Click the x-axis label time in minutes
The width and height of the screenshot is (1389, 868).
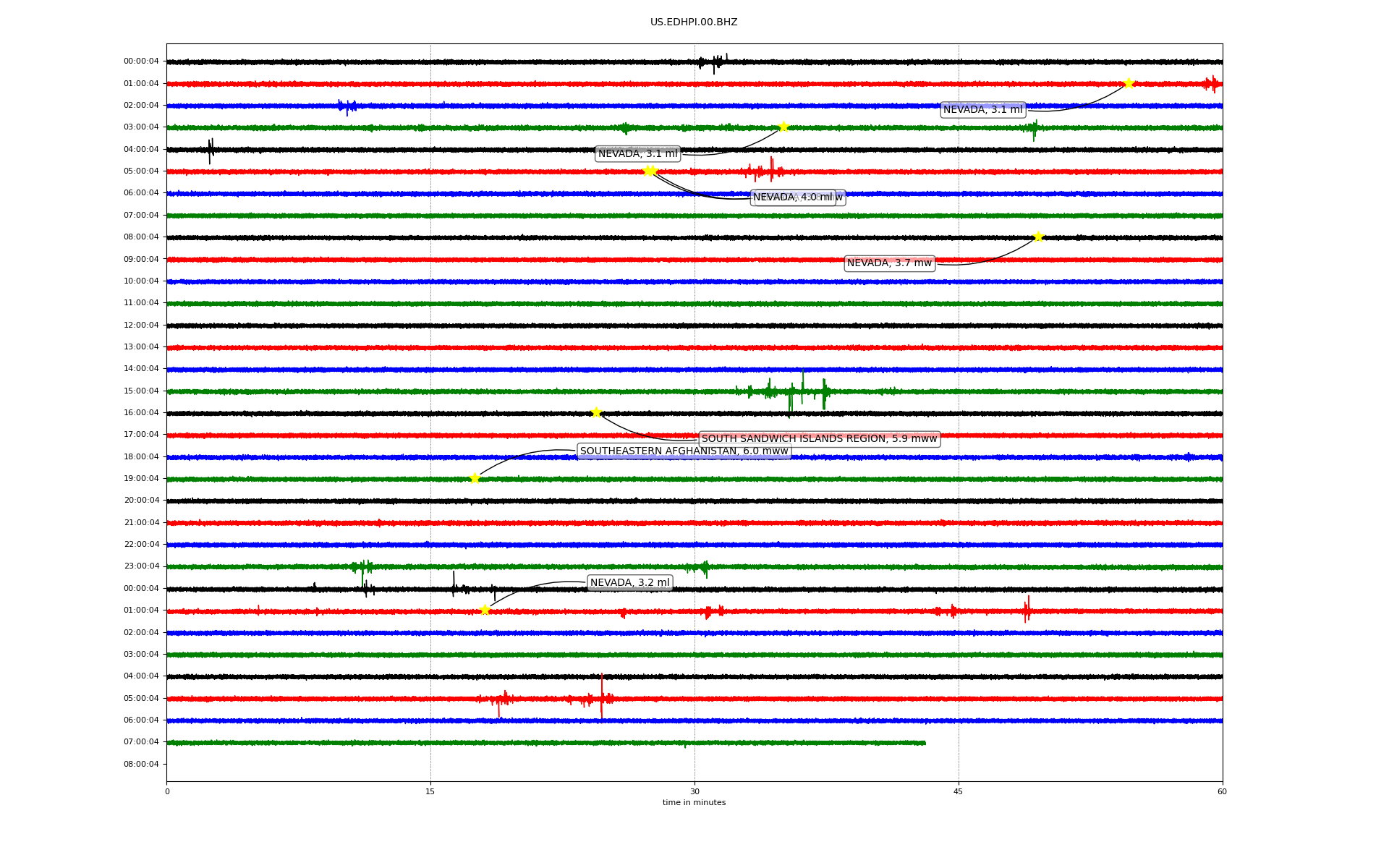pos(694,802)
